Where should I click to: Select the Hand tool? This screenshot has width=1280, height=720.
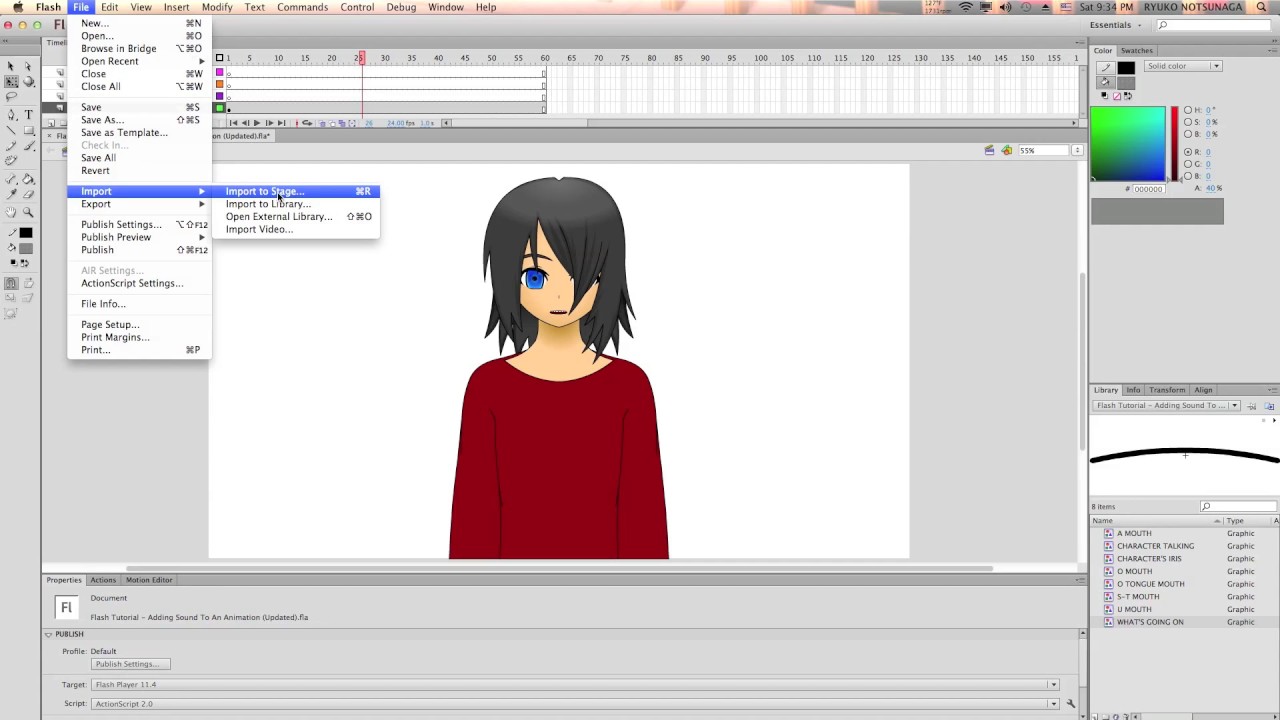(x=11, y=211)
